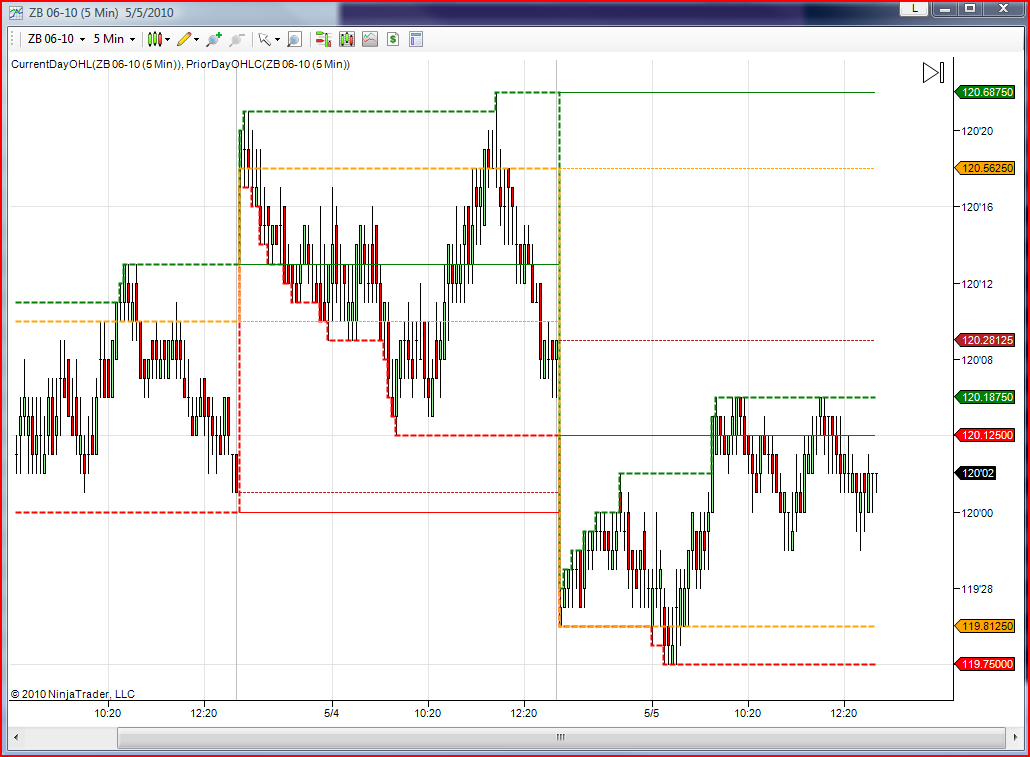This screenshot has height=757, width=1030.
Task: Click the zoom in magnifier icon
Action: (213, 39)
